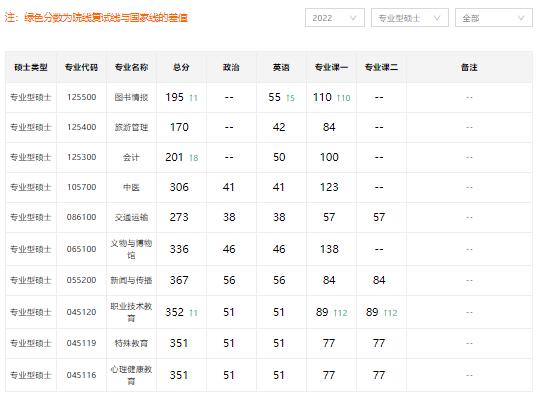Select major code 045119

(81, 343)
